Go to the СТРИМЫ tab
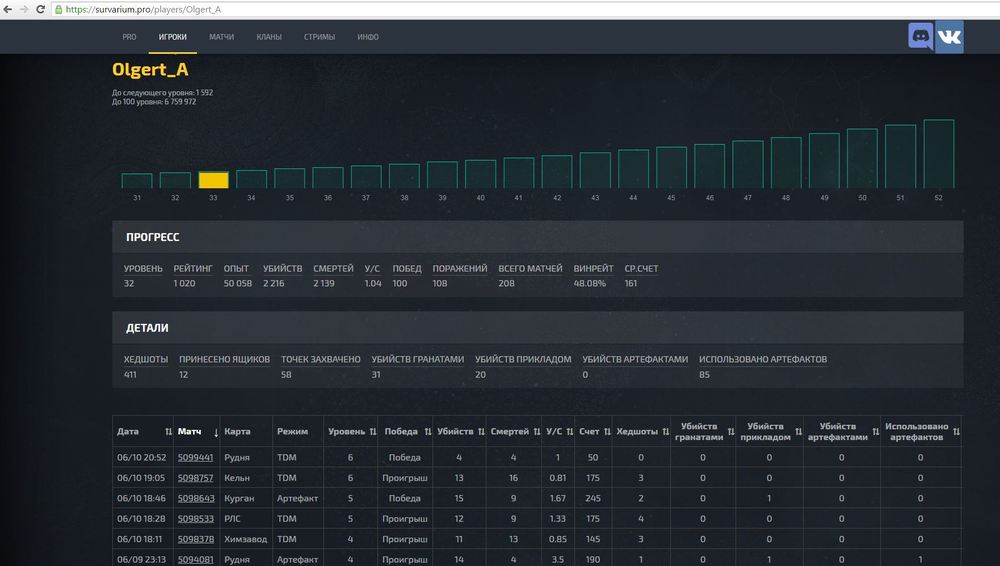Screen dimensions: 1000x566 pyautogui.click(x=319, y=37)
